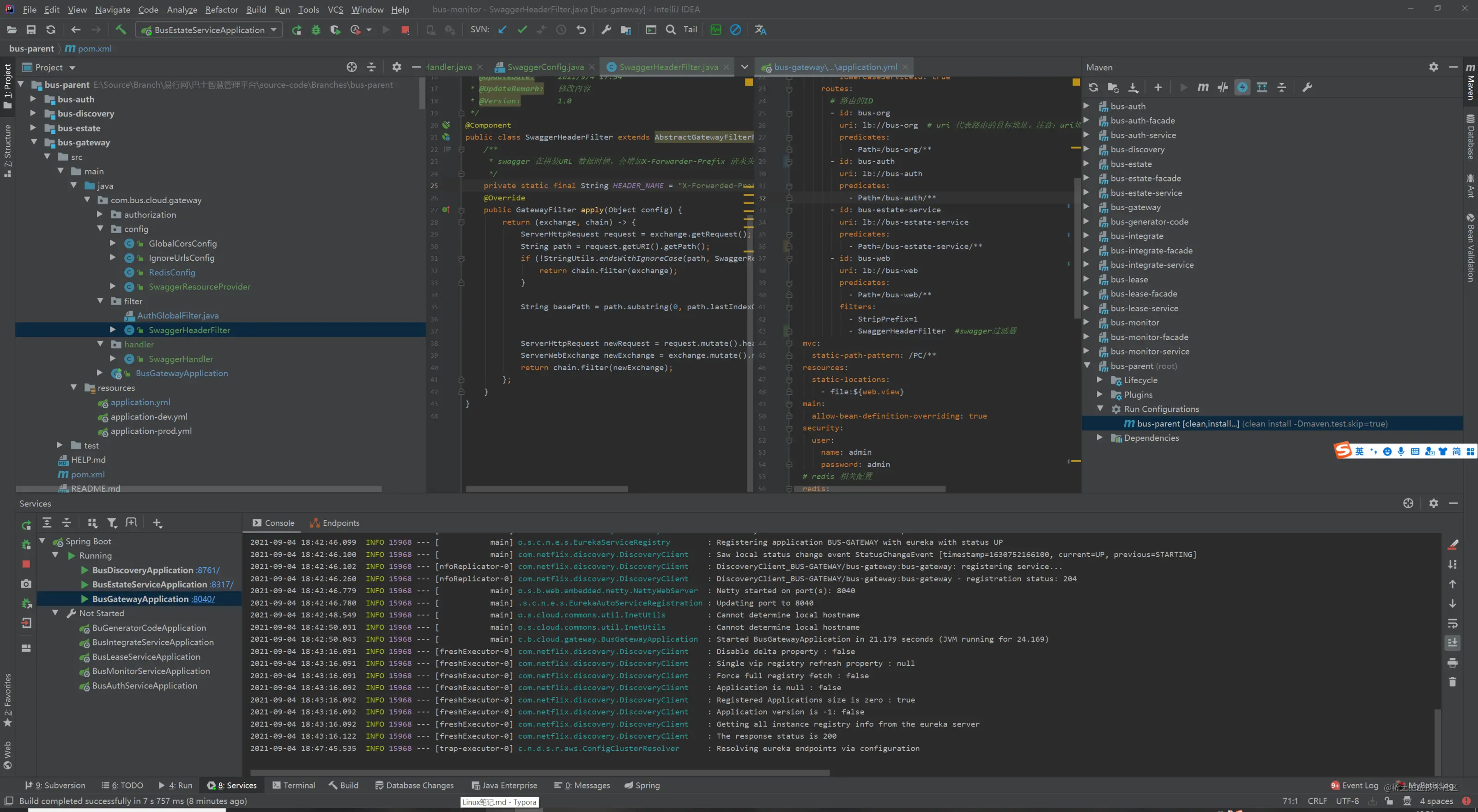Image resolution: width=1478 pixels, height=812 pixels.
Task: Expand bus-discovery module in Maven panel
Action: [x=1086, y=149]
